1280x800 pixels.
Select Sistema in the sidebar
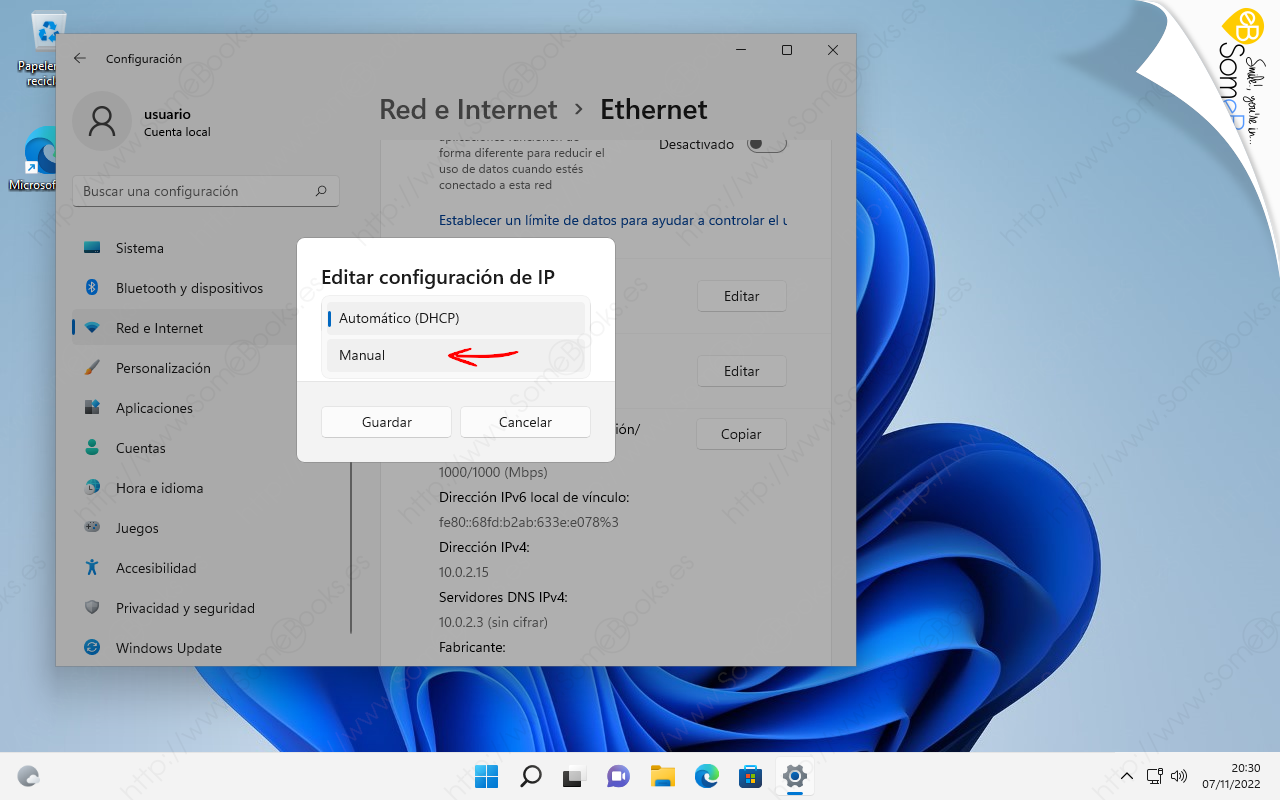[x=139, y=248]
